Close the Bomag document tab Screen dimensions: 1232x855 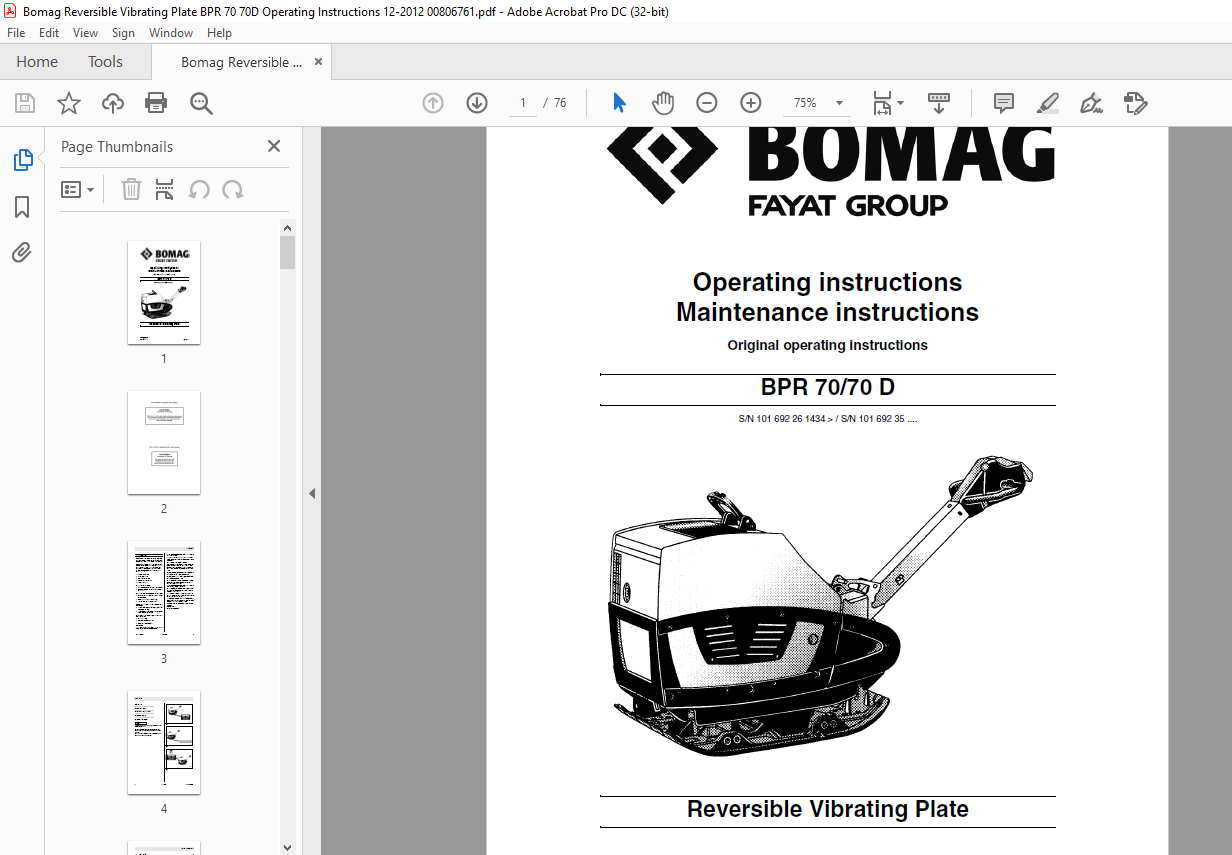tap(319, 62)
